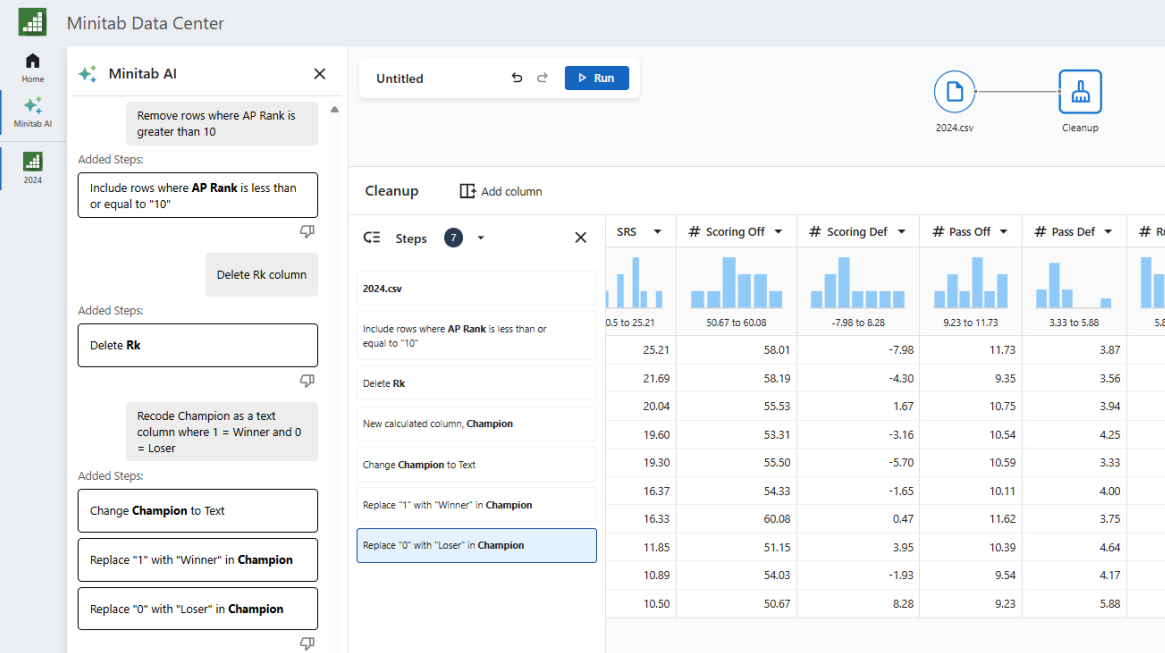The width and height of the screenshot is (1165, 653).
Task: Open the SRS column dropdown
Action: 657,232
